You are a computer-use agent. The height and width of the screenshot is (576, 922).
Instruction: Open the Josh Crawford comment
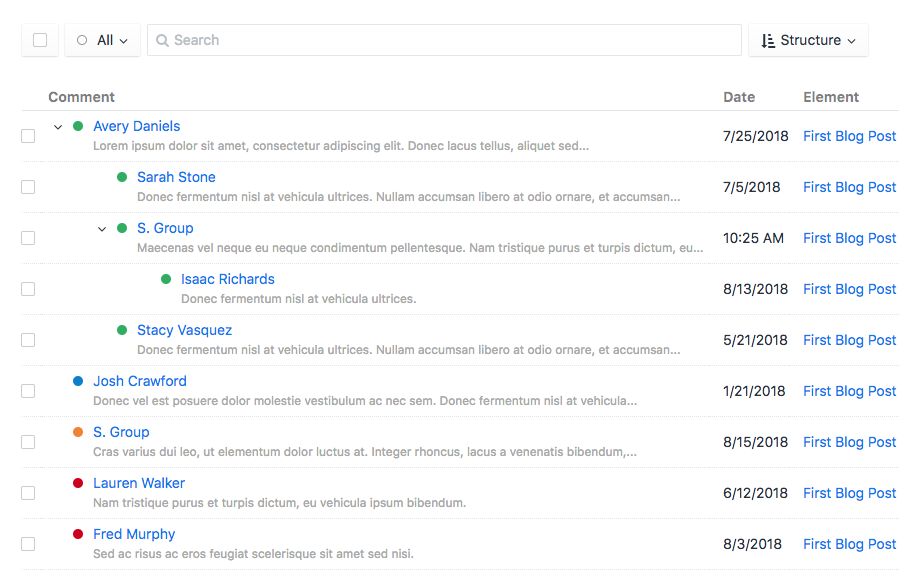point(139,381)
